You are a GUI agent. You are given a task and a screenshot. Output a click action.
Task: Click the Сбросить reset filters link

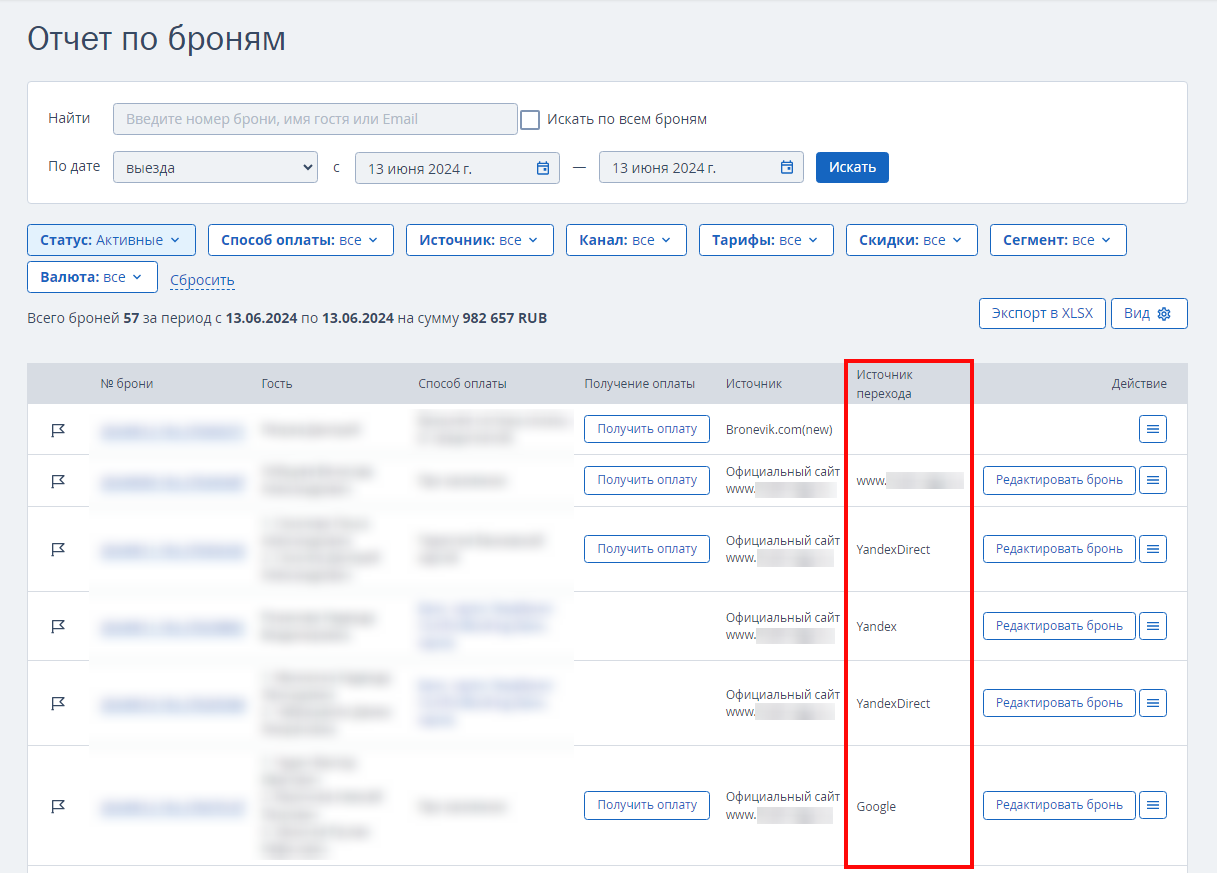point(202,280)
